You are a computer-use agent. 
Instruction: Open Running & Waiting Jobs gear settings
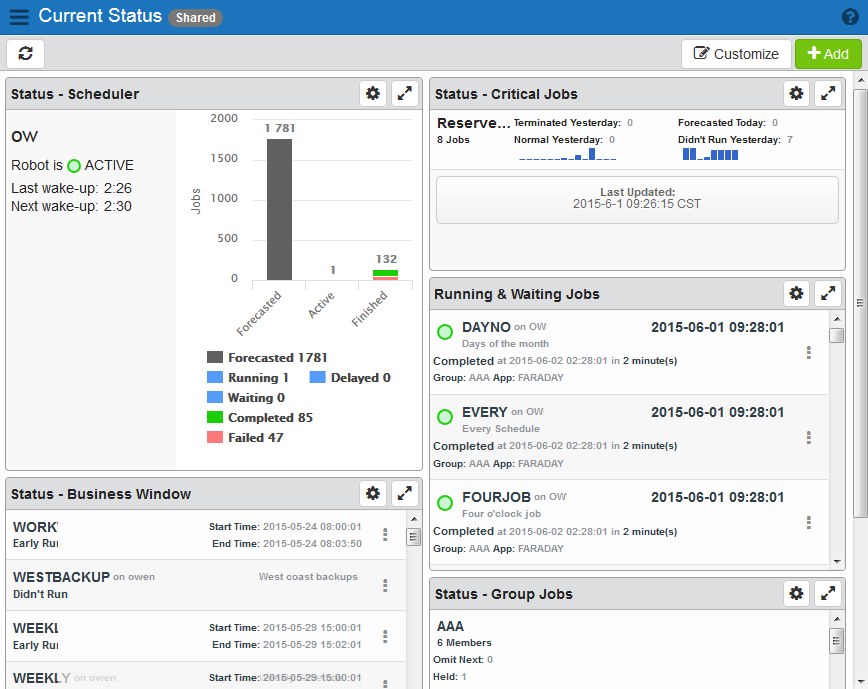(x=797, y=293)
